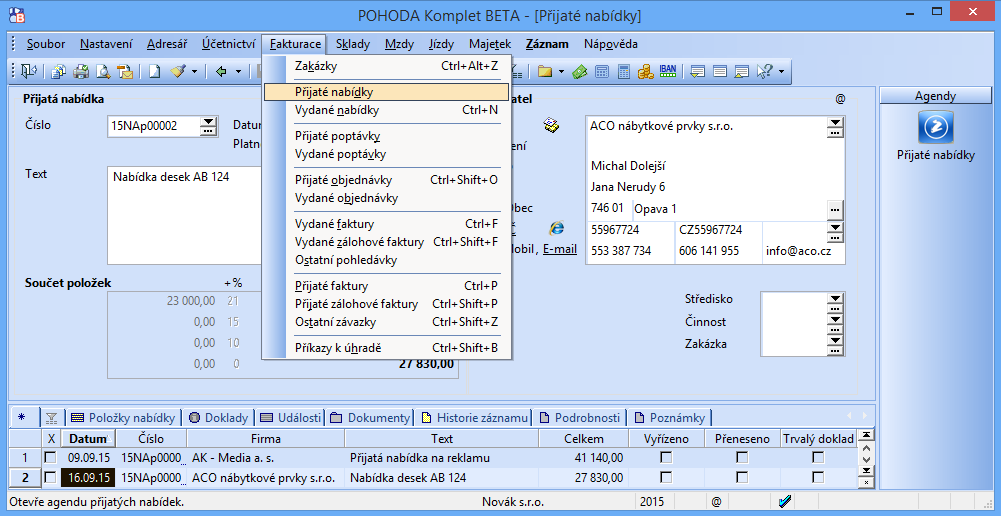
Task: Click the plain list window icon
Action: tap(719, 72)
